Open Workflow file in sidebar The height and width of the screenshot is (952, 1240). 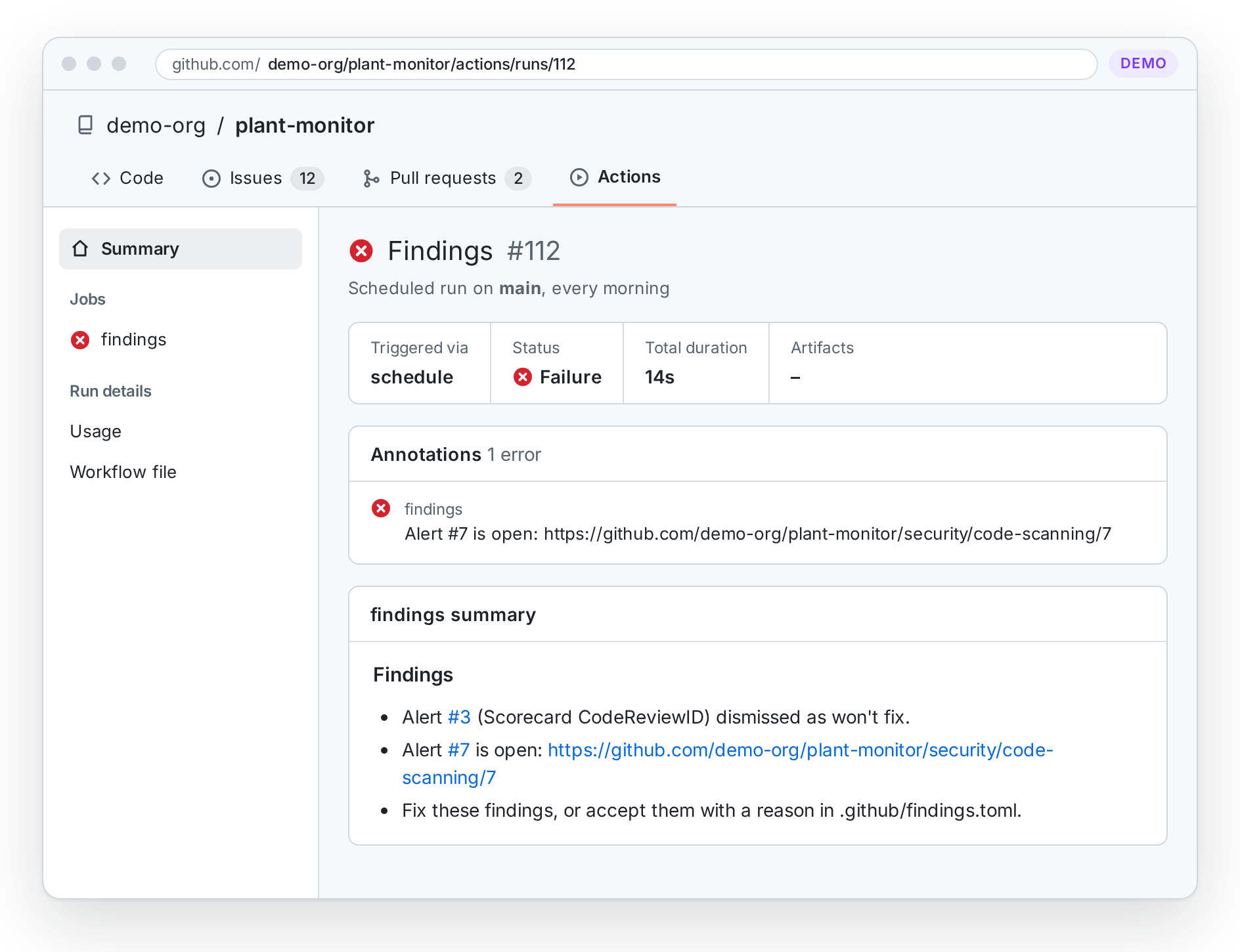(123, 472)
